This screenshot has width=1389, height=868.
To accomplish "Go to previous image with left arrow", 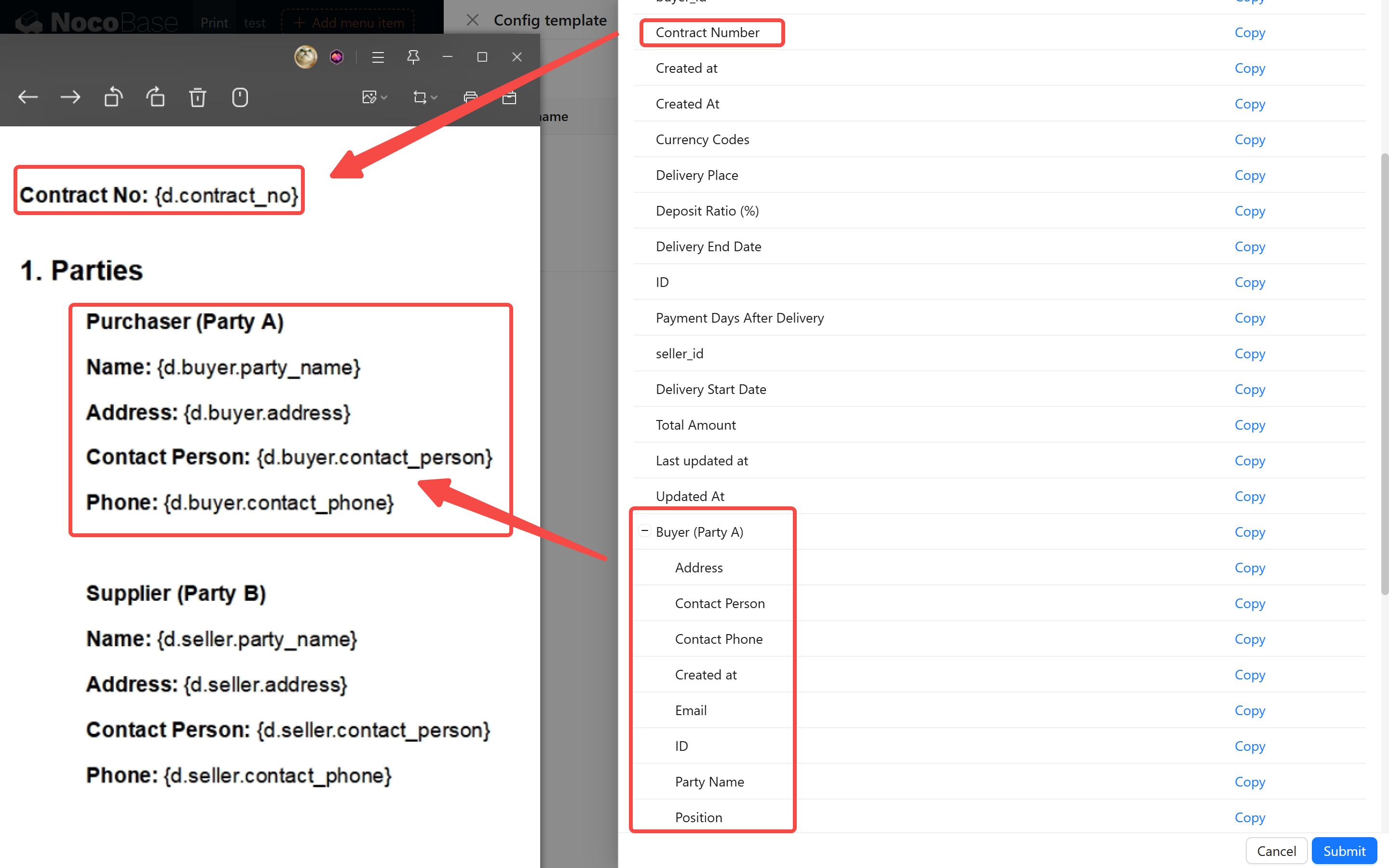I will coord(27,97).
